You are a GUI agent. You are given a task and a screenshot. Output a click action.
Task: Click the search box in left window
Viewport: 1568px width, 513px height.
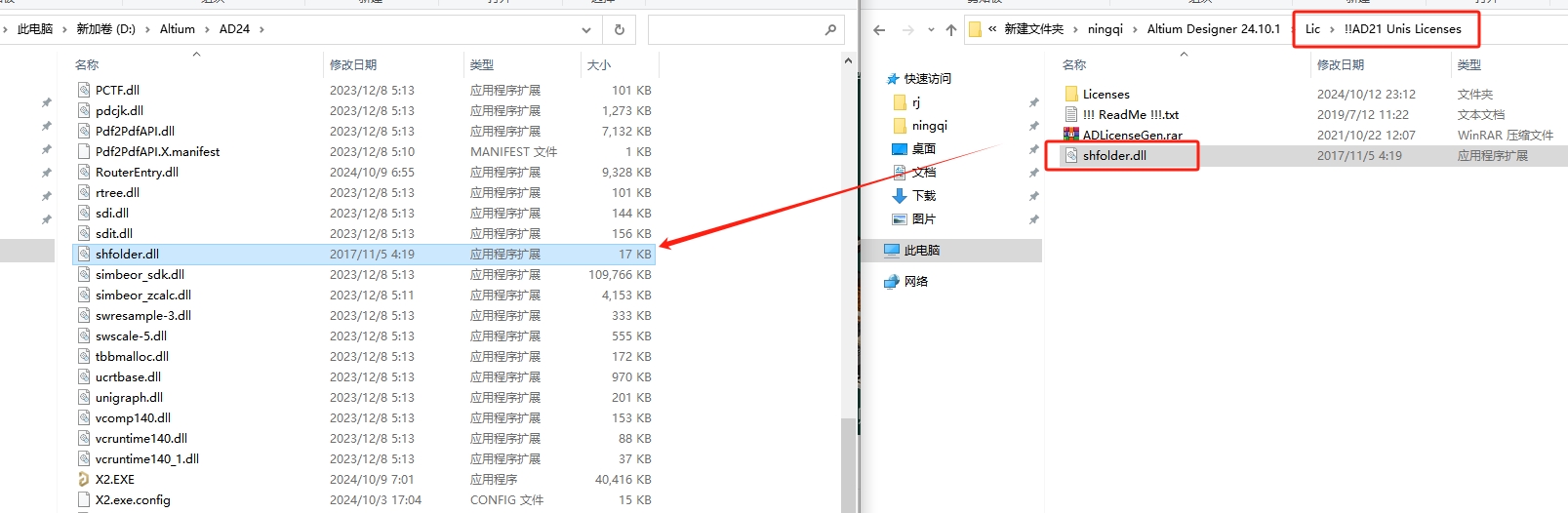pyautogui.click(x=732, y=29)
